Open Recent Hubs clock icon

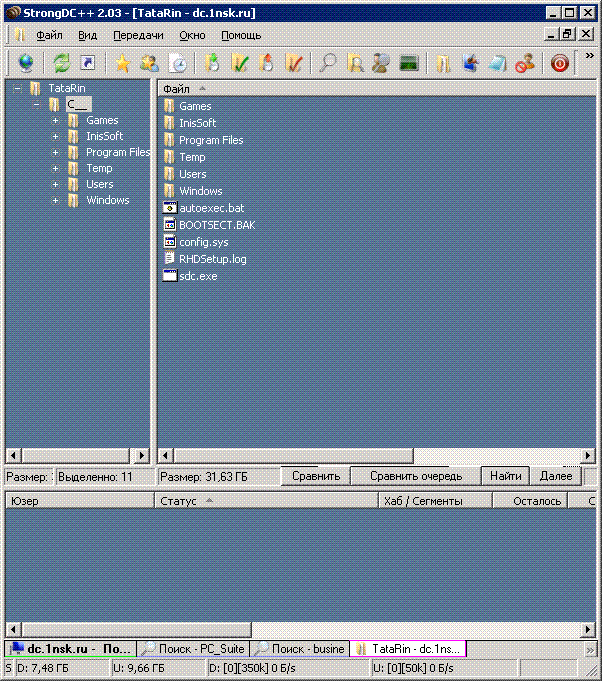177,63
